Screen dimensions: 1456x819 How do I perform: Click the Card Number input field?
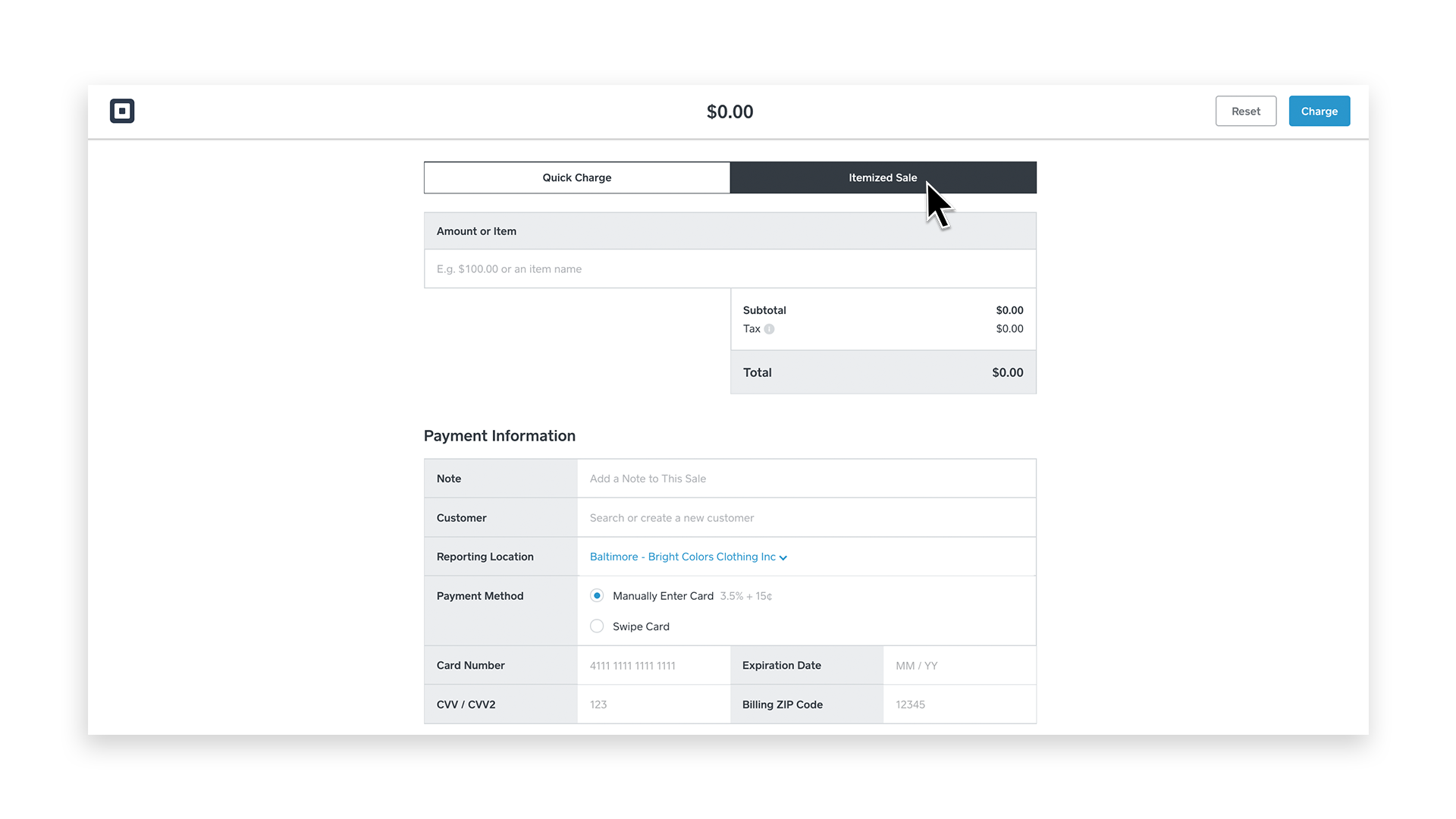pos(653,666)
